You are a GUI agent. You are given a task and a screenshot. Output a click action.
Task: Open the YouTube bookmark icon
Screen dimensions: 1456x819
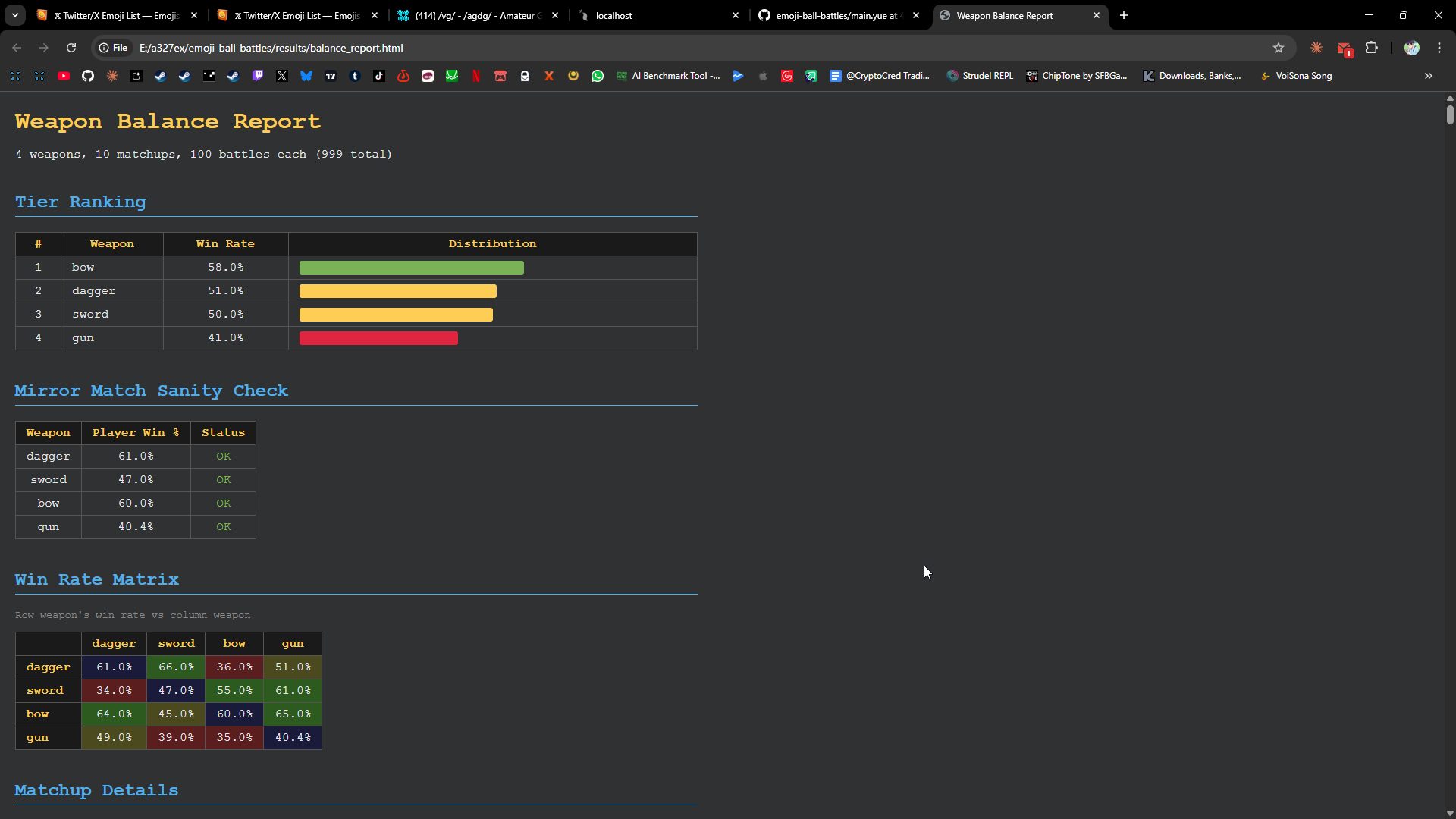click(x=64, y=76)
